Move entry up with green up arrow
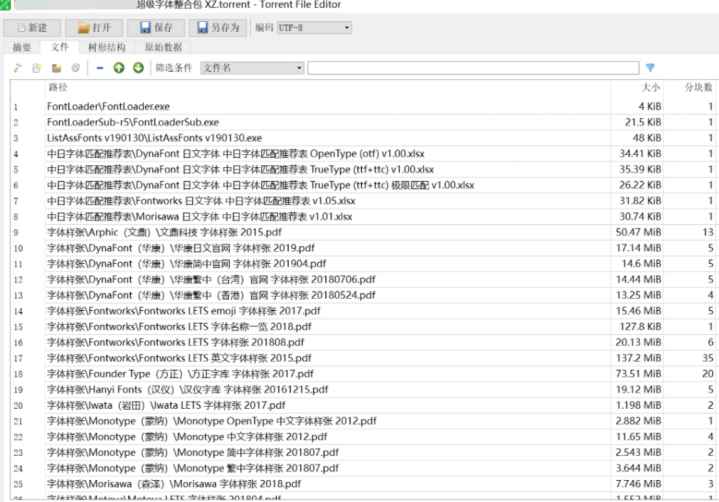The width and height of the screenshot is (719, 502). pos(119,68)
